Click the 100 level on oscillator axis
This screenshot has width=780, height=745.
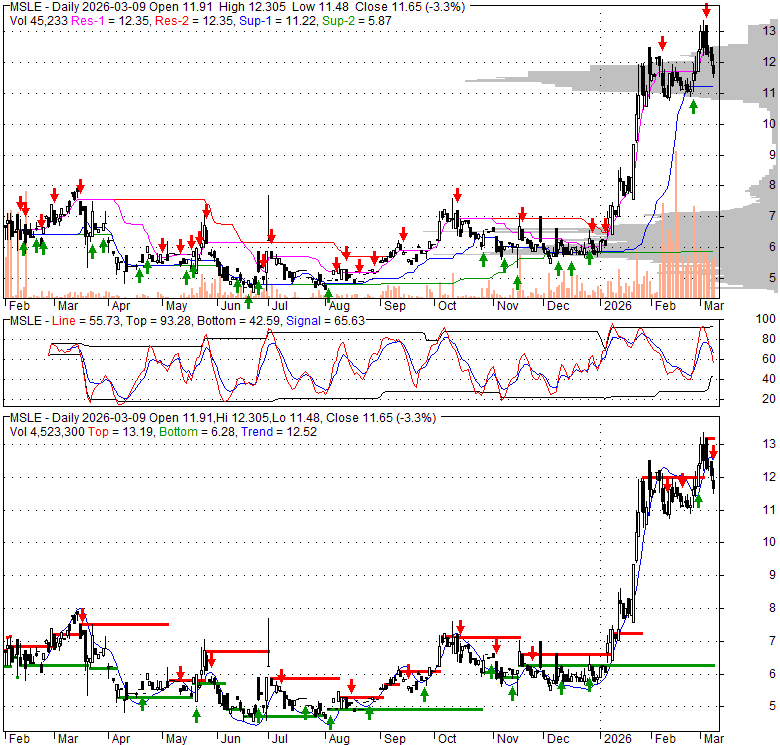766,319
